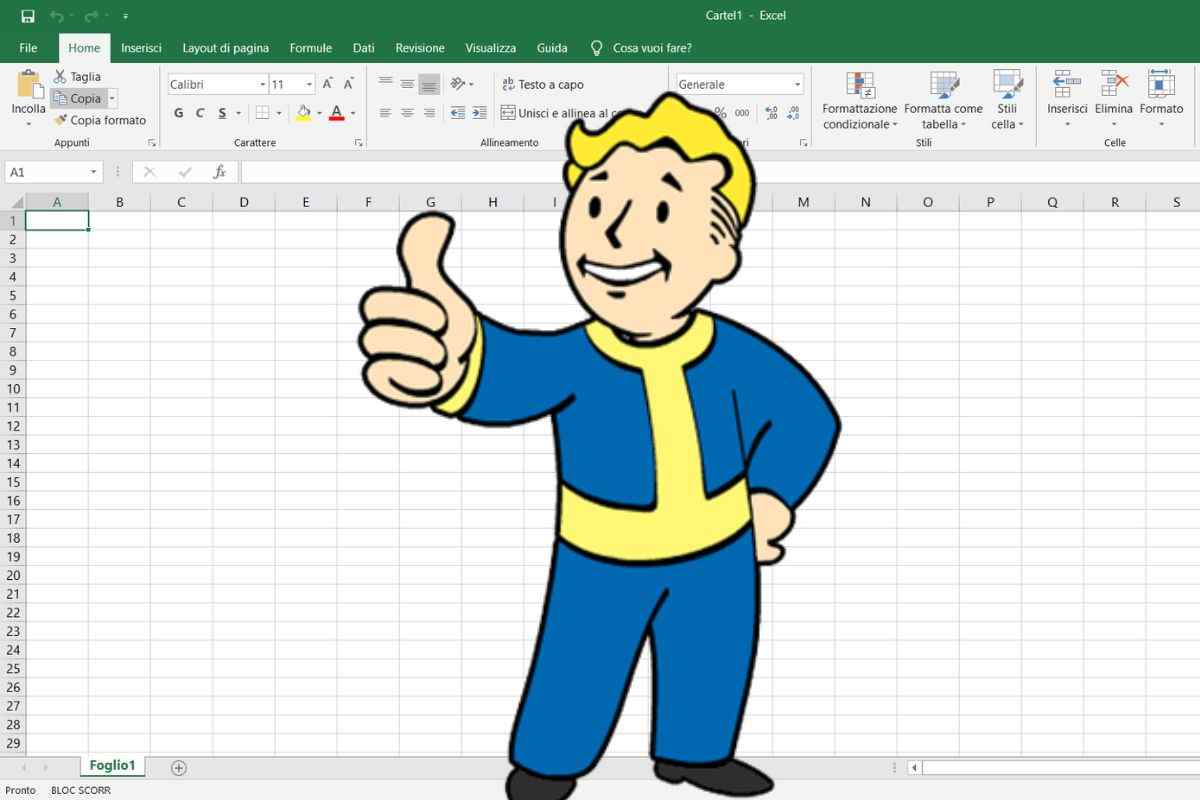Viewport: 1200px width, 800px height.
Task: Click the increase indent icon
Action: (x=481, y=113)
